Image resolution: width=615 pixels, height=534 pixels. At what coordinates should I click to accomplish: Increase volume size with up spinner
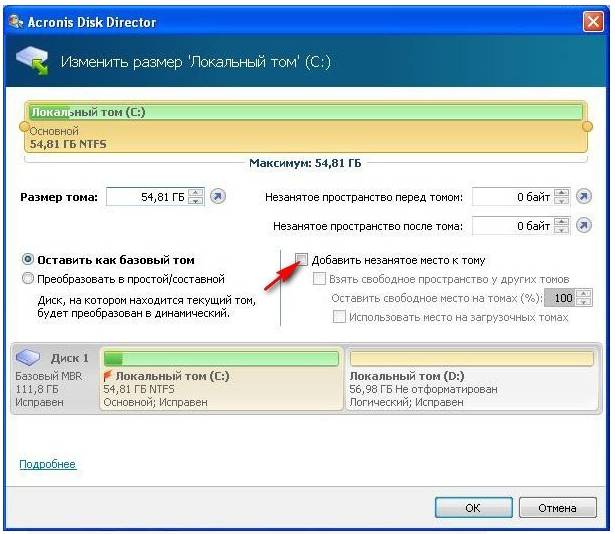[x=195, y=192]
